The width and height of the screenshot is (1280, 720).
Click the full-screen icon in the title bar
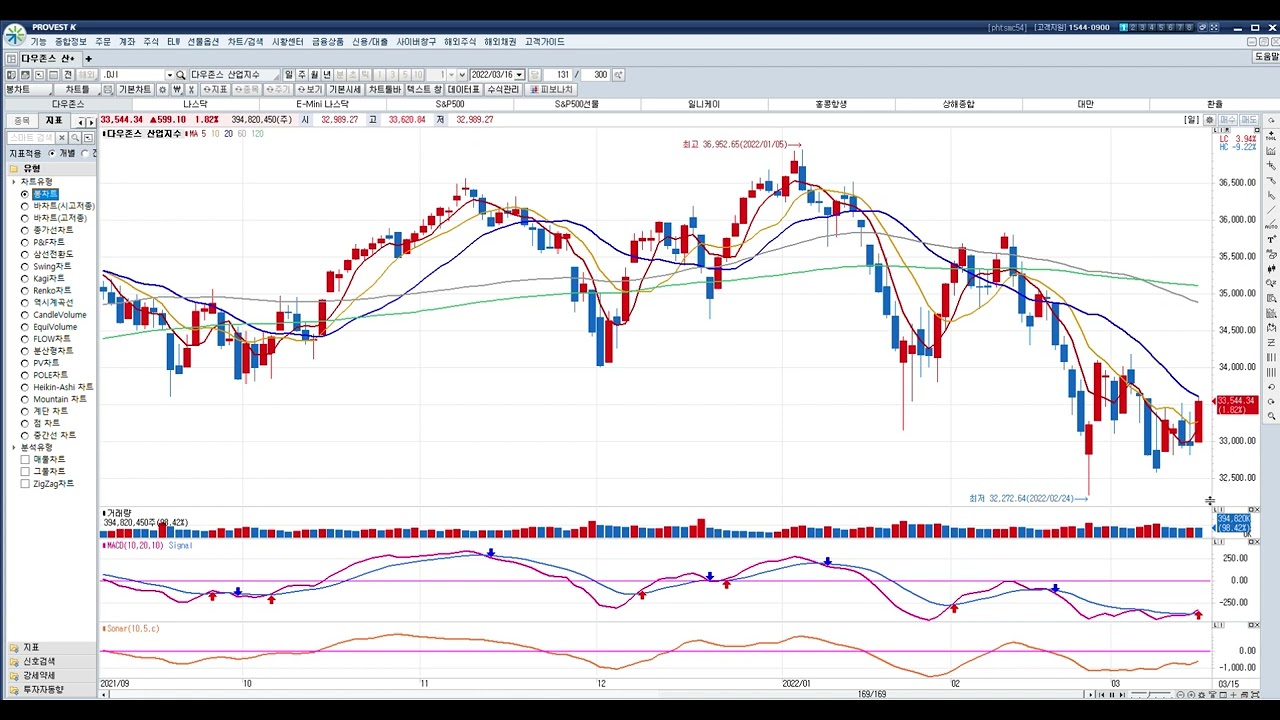pyautogui.click(x=1214, y=27)
